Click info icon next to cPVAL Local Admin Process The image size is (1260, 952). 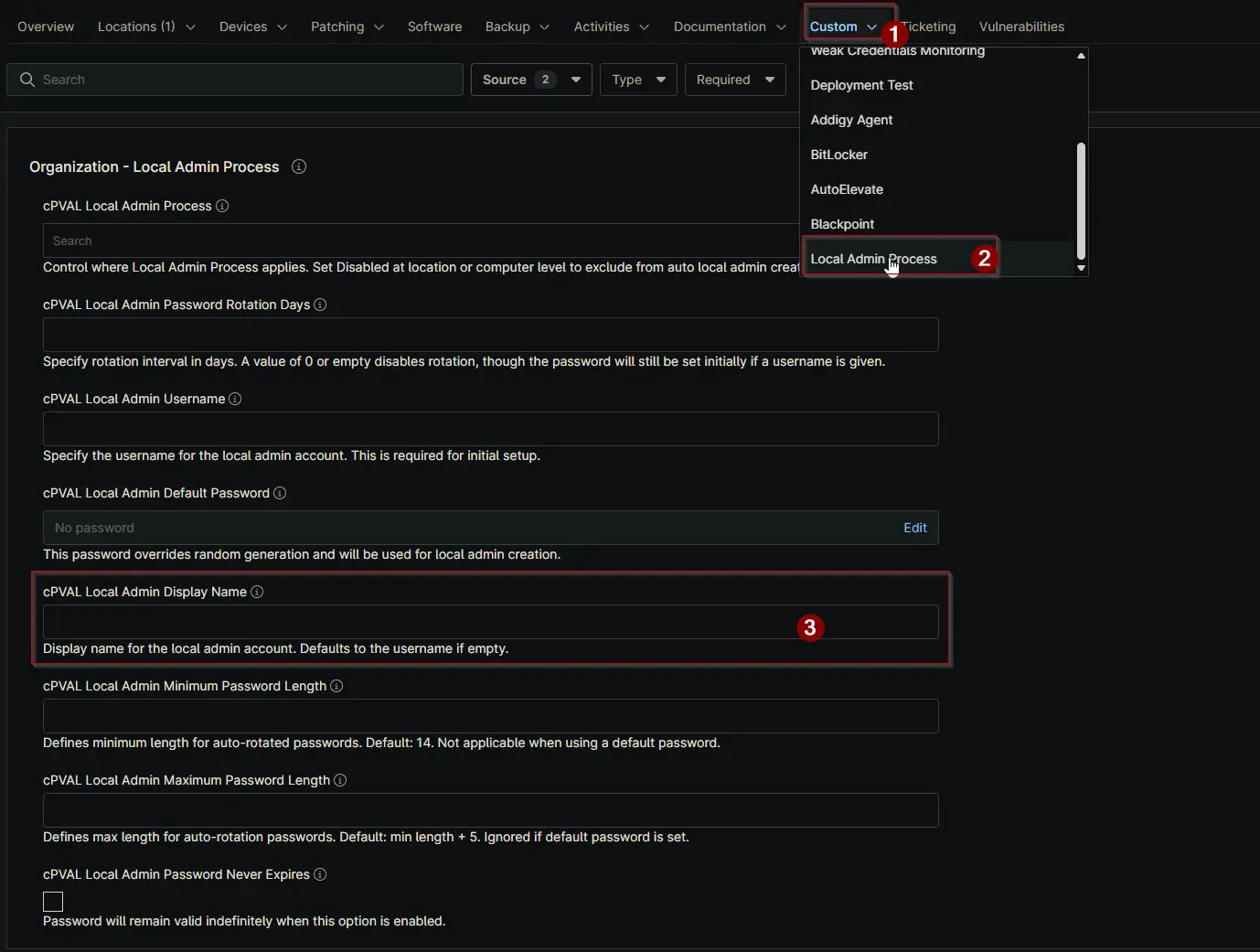pyautogui.click(x=222, y=206)
